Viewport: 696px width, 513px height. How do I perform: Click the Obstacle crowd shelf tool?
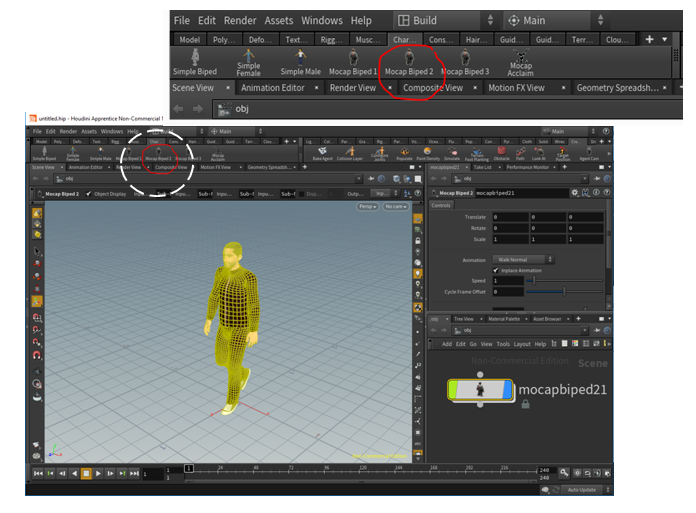[501, 154]
